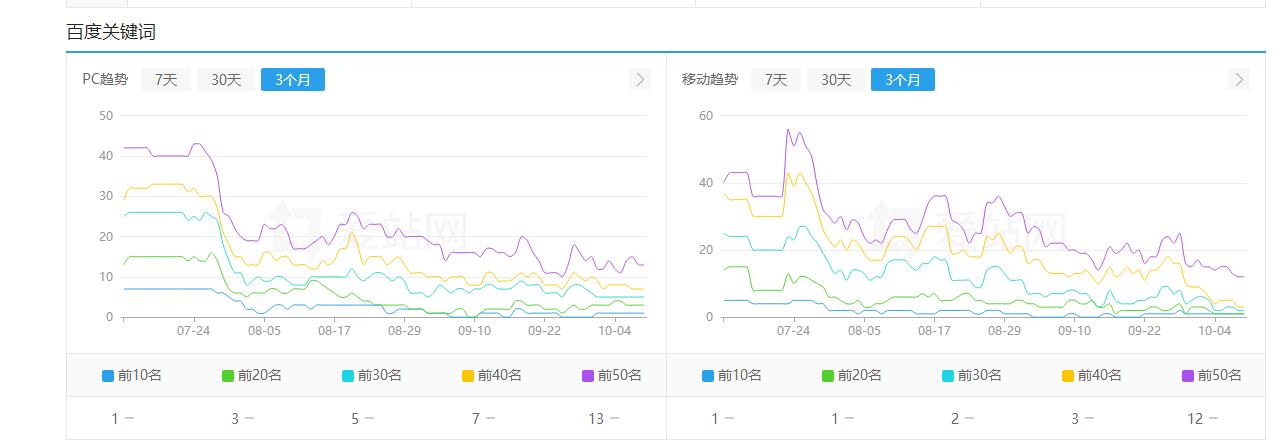Select 30天 tab in PC趋势 chart
1285x442 pixels.
[226, 79]
